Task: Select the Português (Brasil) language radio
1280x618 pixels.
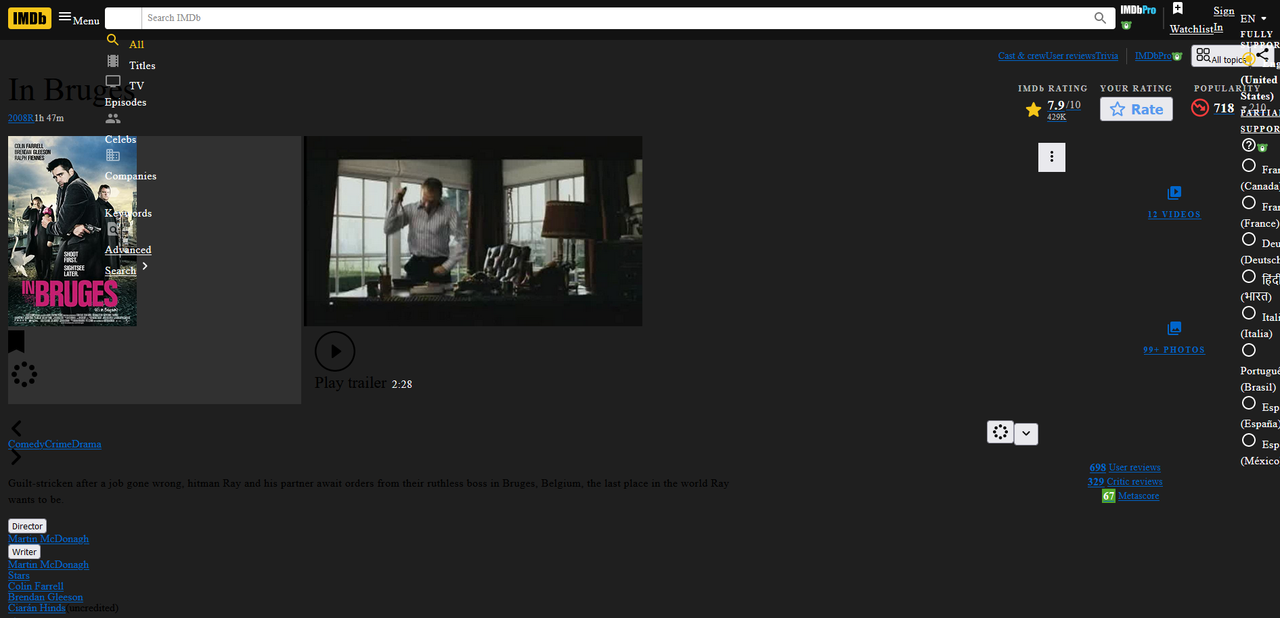Action: [x=1249, y=350]
